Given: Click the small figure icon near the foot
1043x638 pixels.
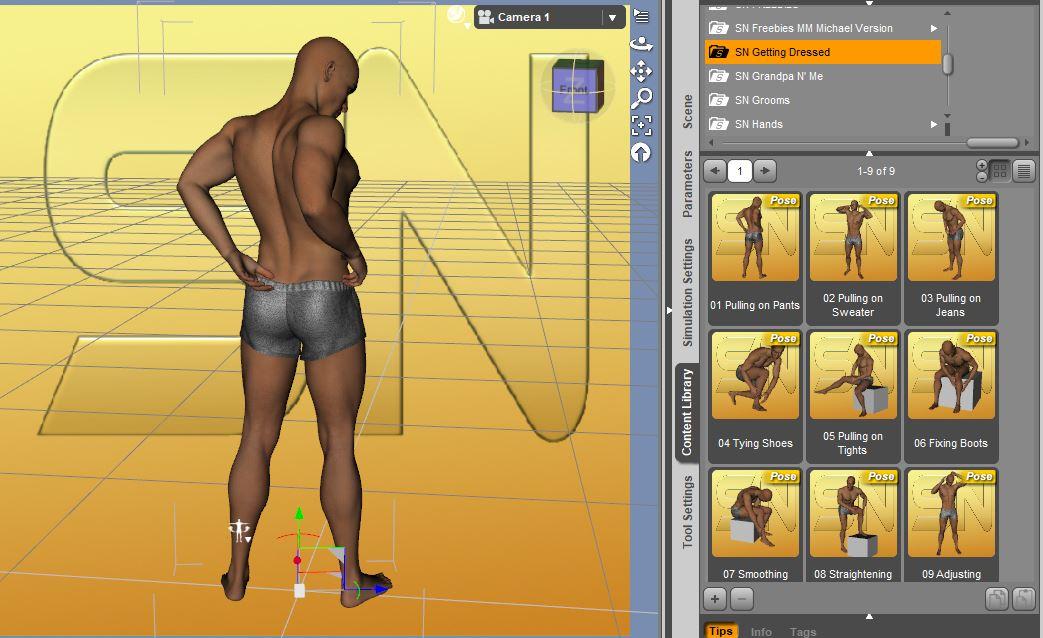Looking at the screenshot, I should click(239, 530).
